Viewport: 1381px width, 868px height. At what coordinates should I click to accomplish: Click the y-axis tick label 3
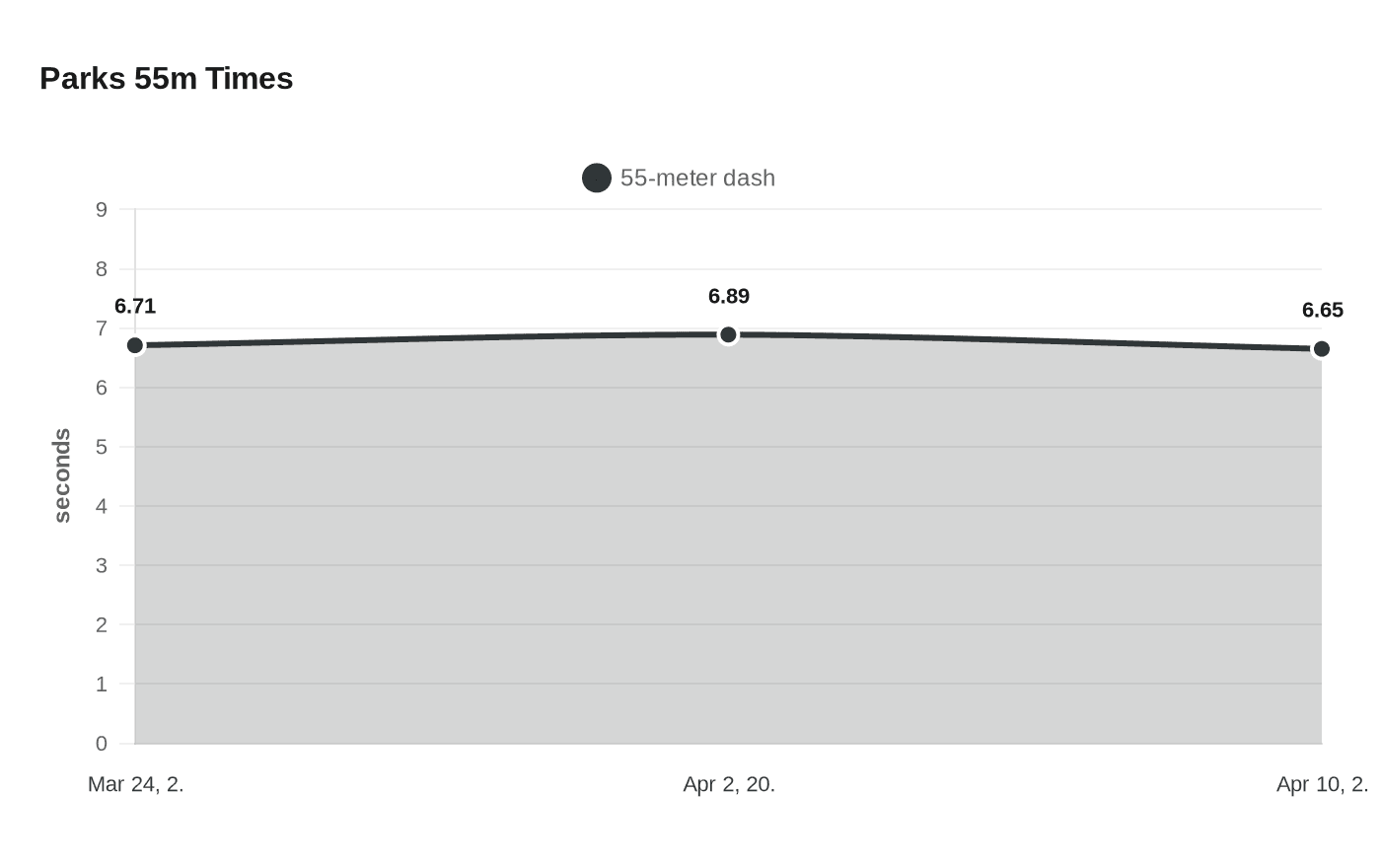coord(102,566)
